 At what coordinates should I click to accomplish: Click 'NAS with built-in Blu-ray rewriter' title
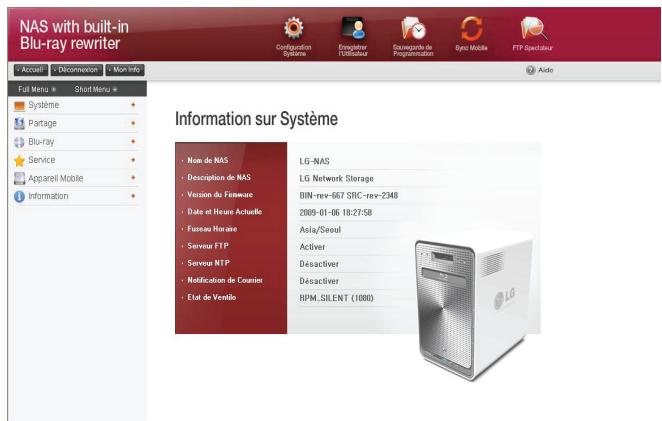click(x=74, y=35)
